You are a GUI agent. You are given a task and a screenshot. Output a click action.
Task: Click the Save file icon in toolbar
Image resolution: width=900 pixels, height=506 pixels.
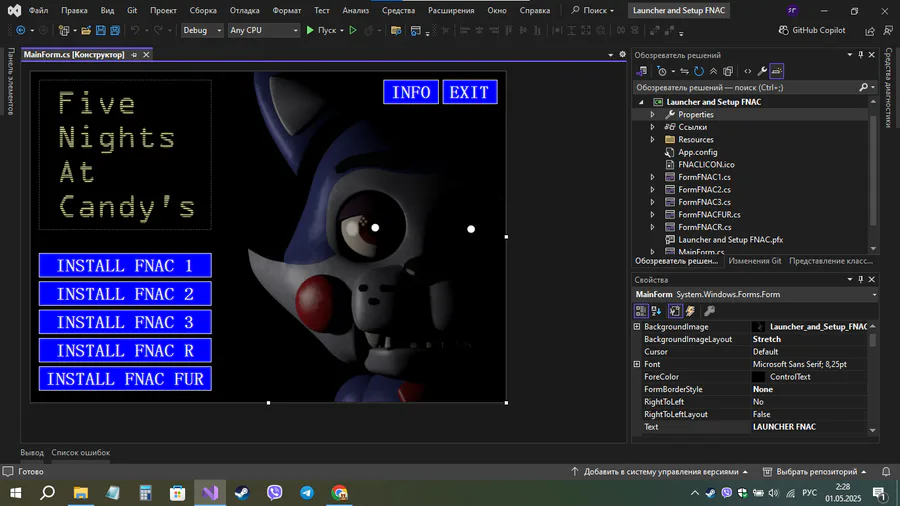[100, 30]
